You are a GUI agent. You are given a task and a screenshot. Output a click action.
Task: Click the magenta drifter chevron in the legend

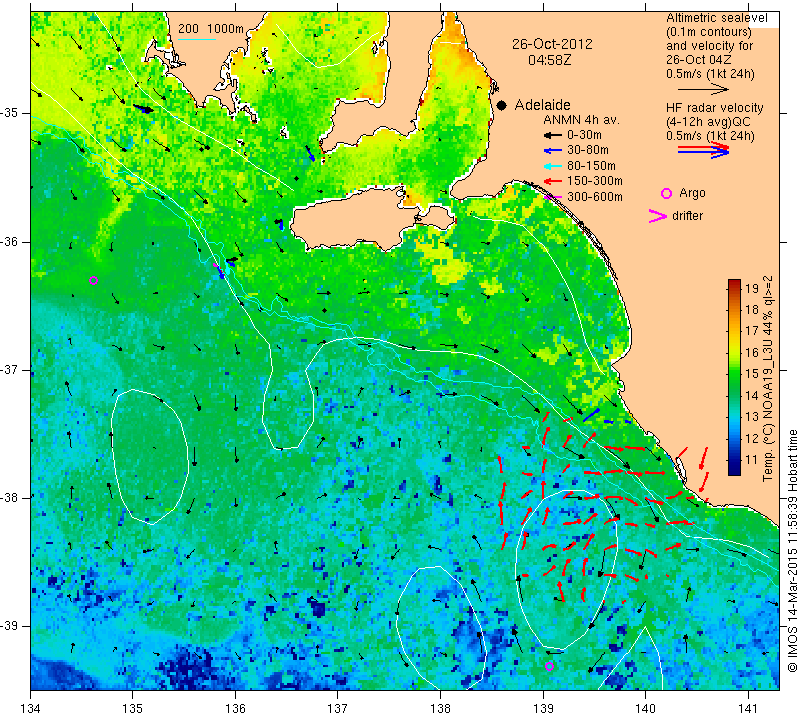click(658, 216)
